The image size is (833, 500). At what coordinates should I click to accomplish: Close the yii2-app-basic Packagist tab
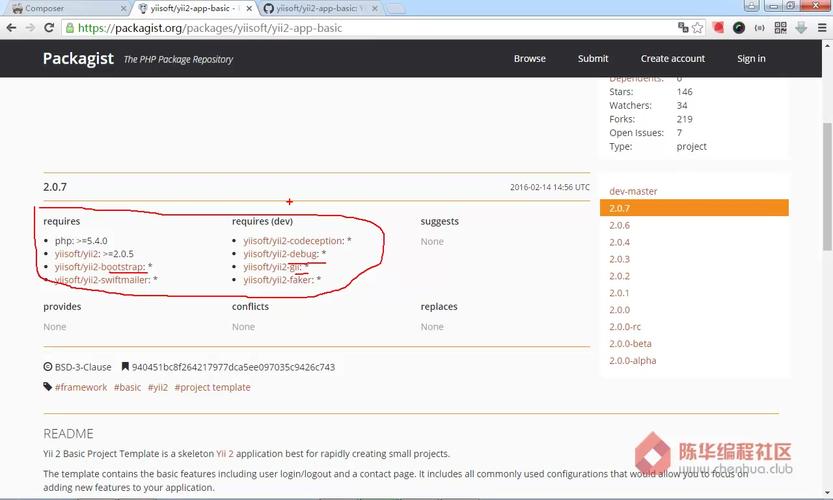(x=249, y=9)
